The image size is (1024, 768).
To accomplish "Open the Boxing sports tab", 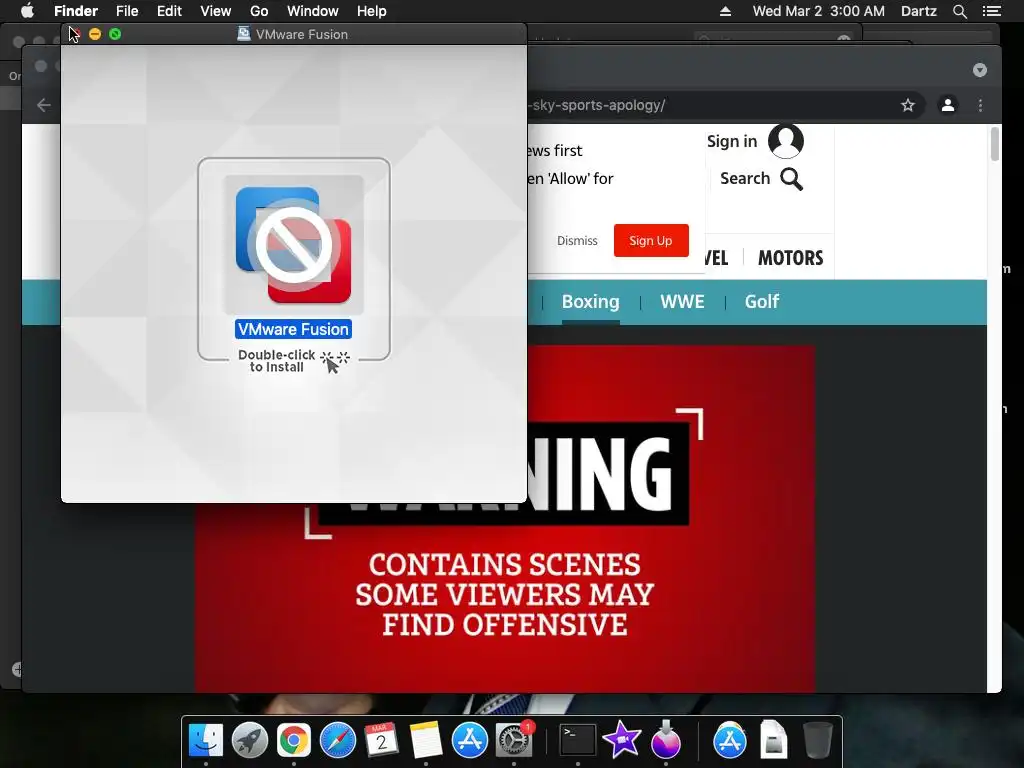I will [x=590, y=302].
